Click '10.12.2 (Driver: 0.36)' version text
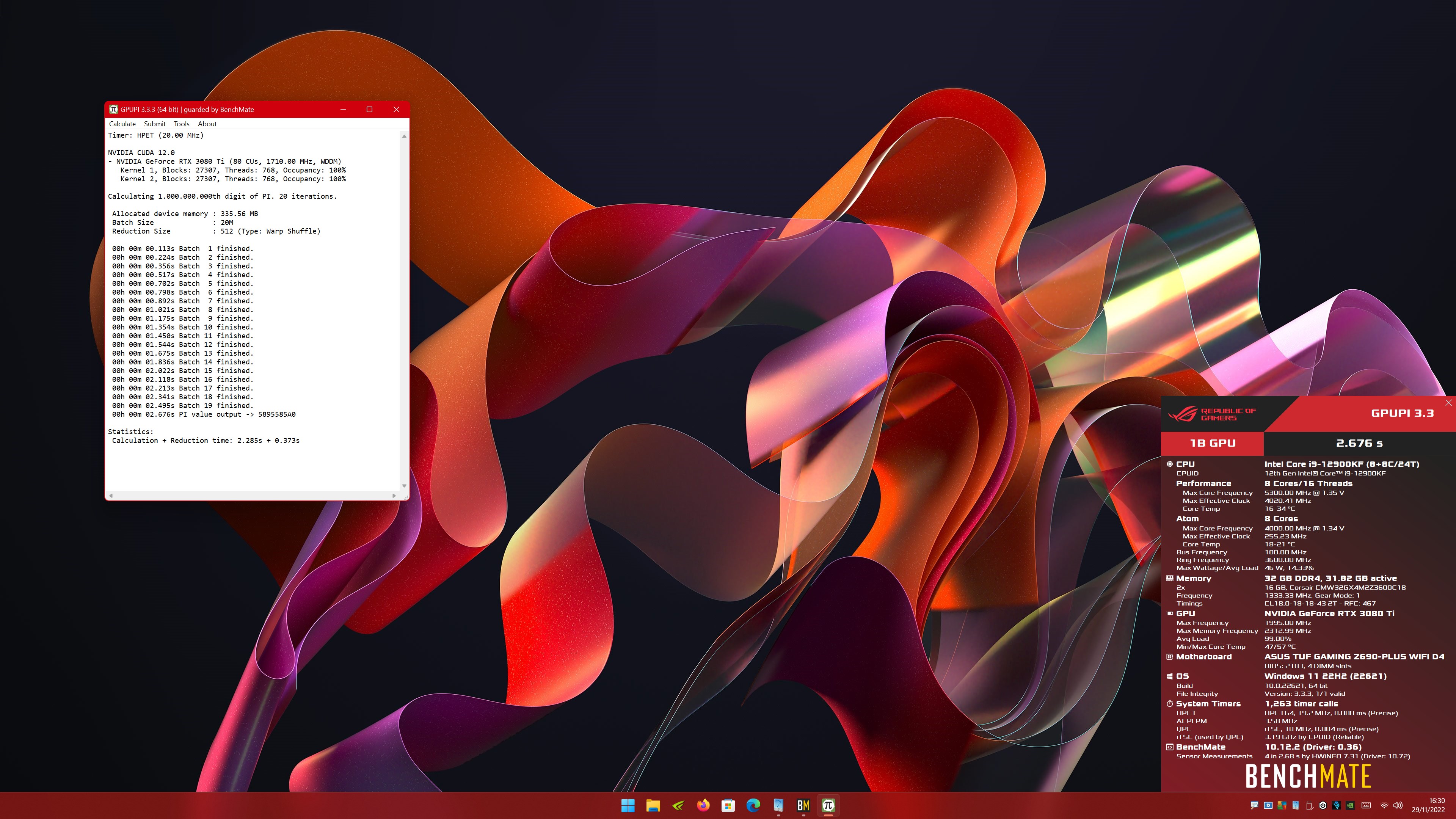The image size is (1456, 819). coord(1313,747)
